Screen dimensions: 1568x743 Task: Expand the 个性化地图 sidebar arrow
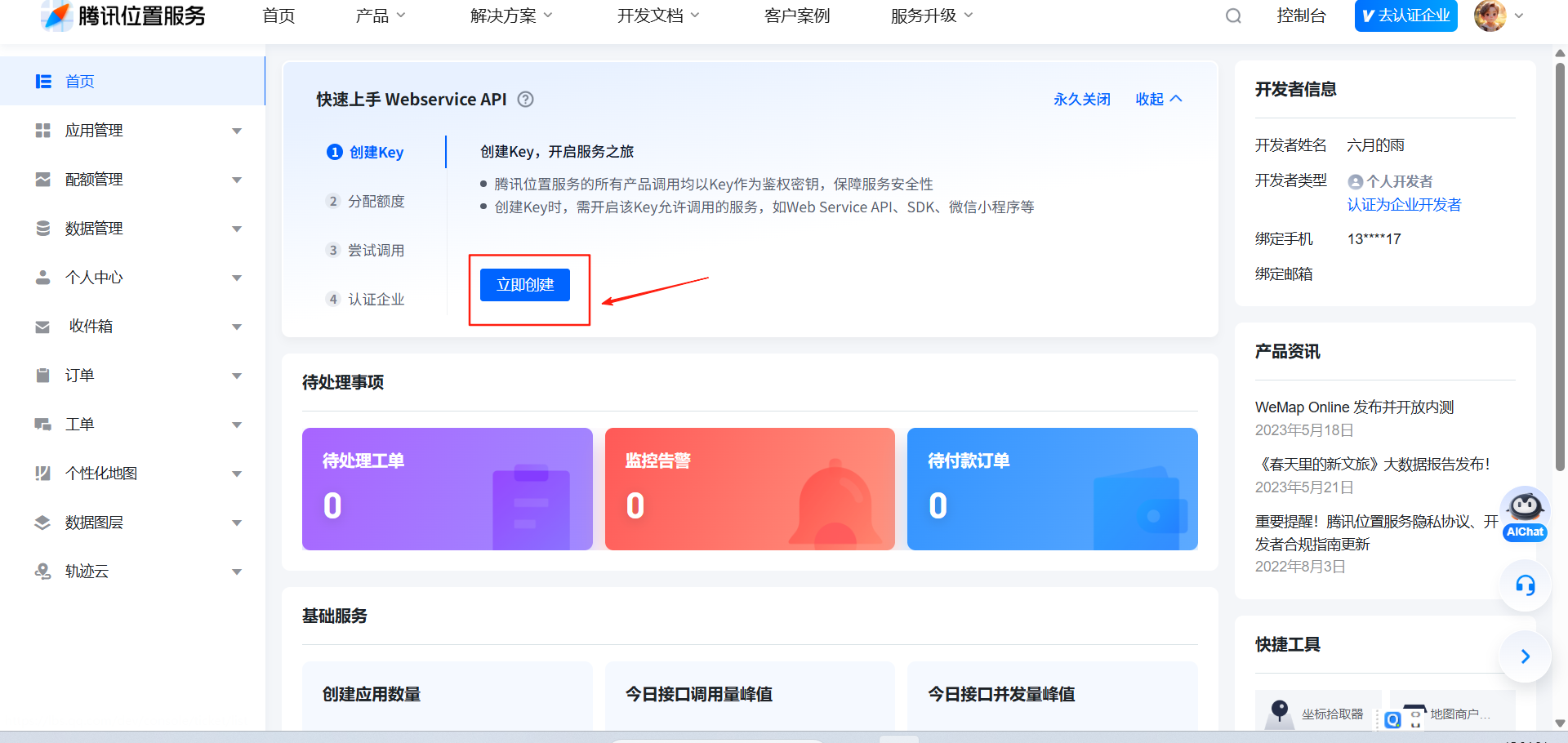(237, 474)
